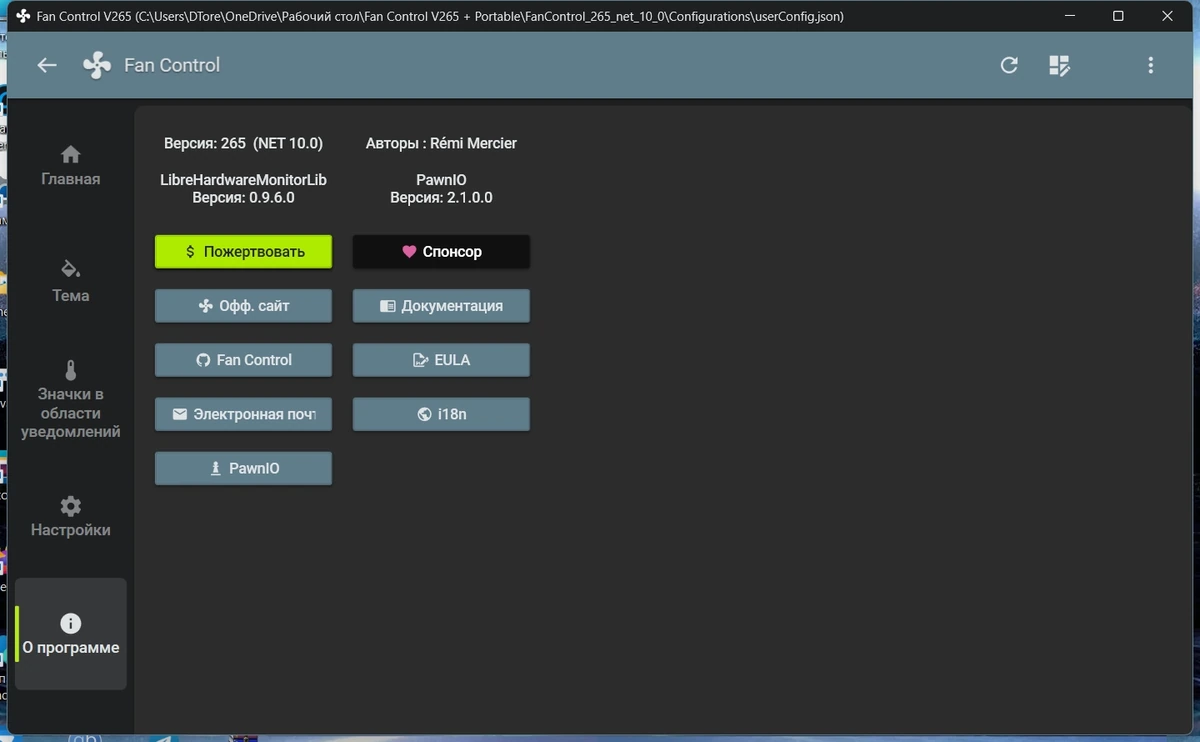Open the Тема theme section
The height and width of the screenshot is (742, 1200).
70,282
